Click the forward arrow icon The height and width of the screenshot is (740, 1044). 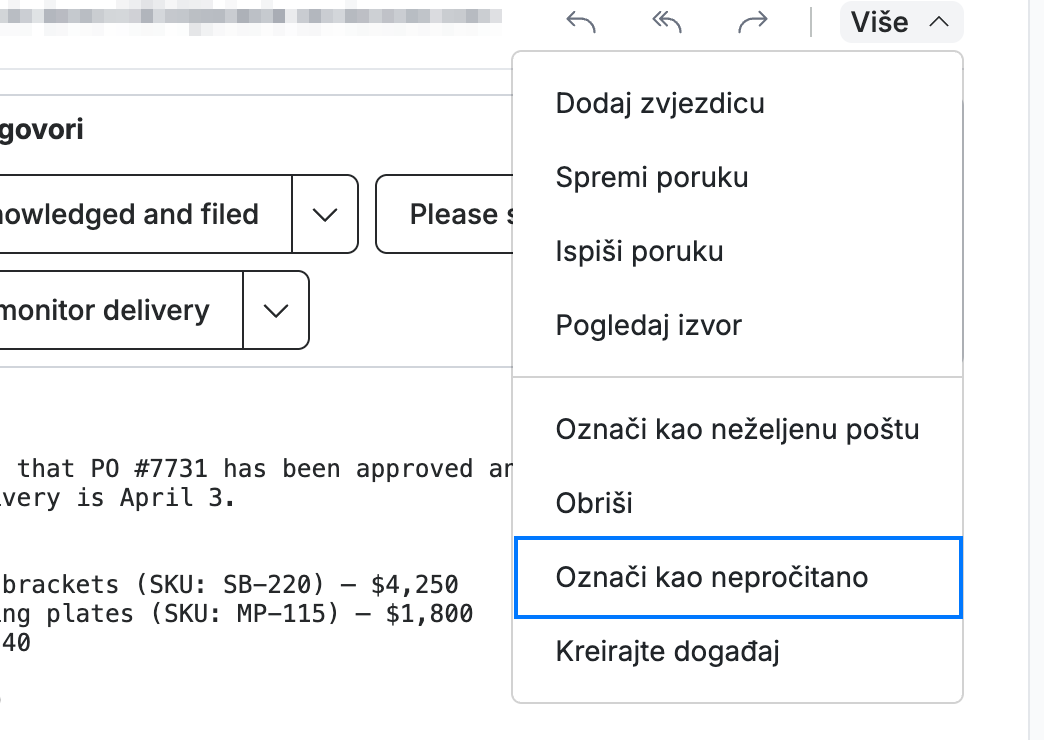pos(753,22)
